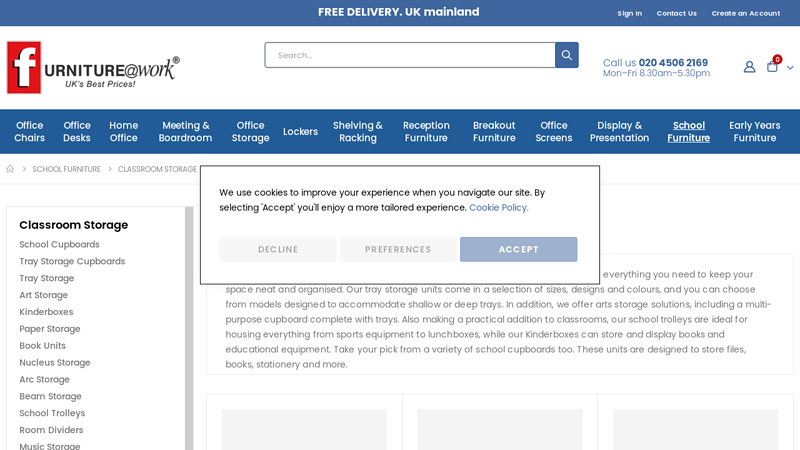Open the user account icon
This screenshot has height=450, width=800.
(749, 67)
